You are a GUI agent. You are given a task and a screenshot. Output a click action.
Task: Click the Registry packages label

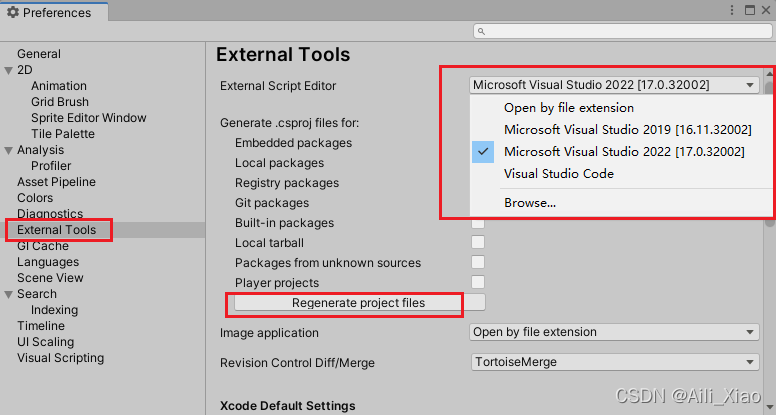[x=287, y=183]
